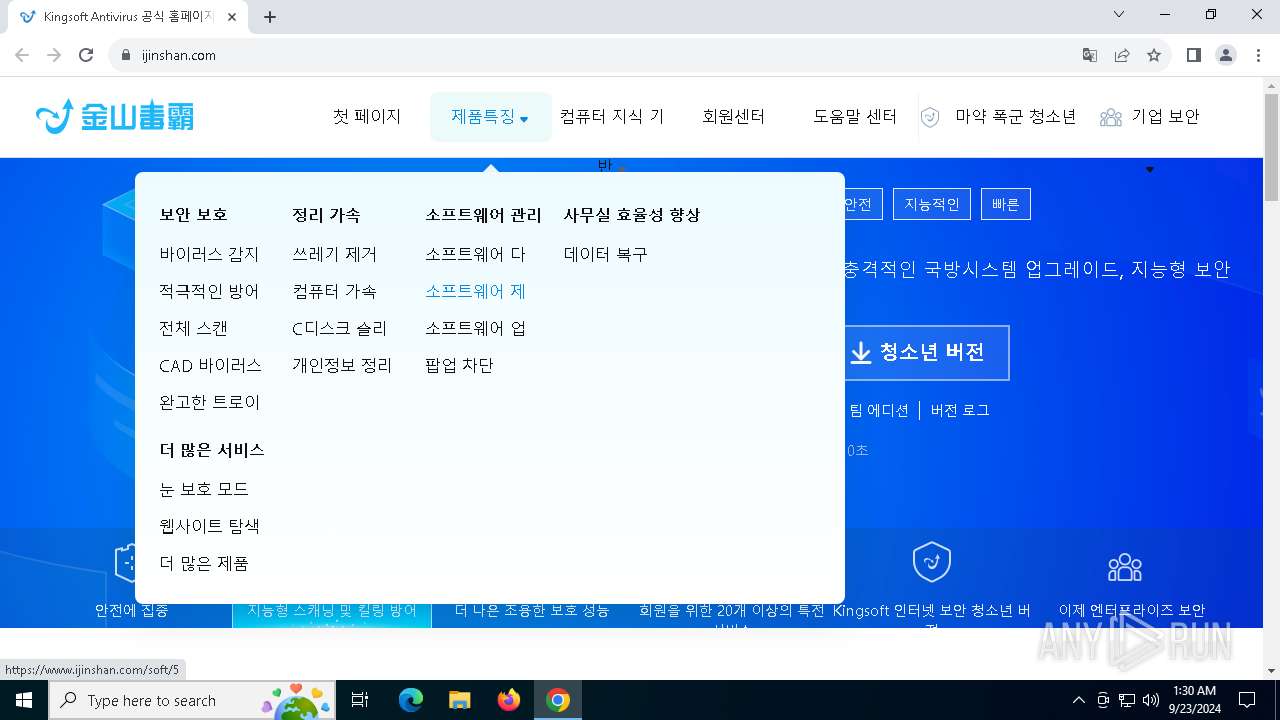Select 웹사이트 탐색 menu entry
The width and height of the screenshot is (1280, 720).
210,526
